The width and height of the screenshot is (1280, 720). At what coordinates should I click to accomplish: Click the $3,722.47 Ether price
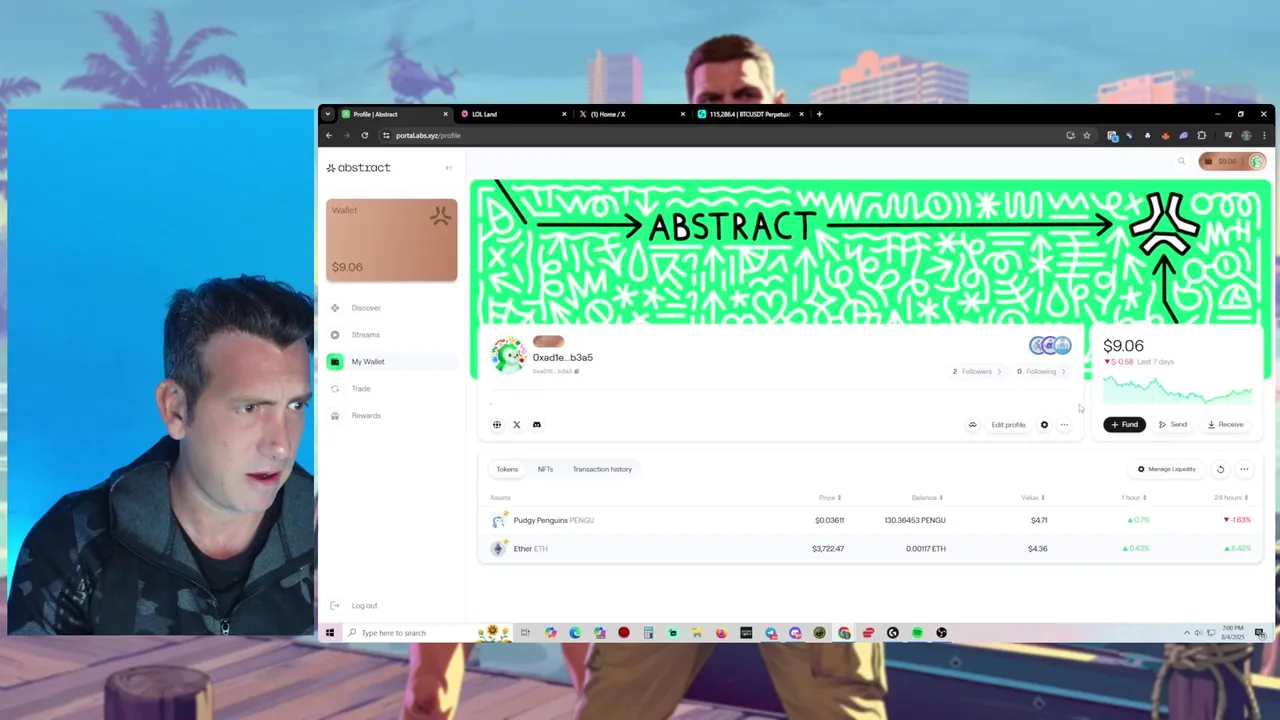click(x=828, y=549)
